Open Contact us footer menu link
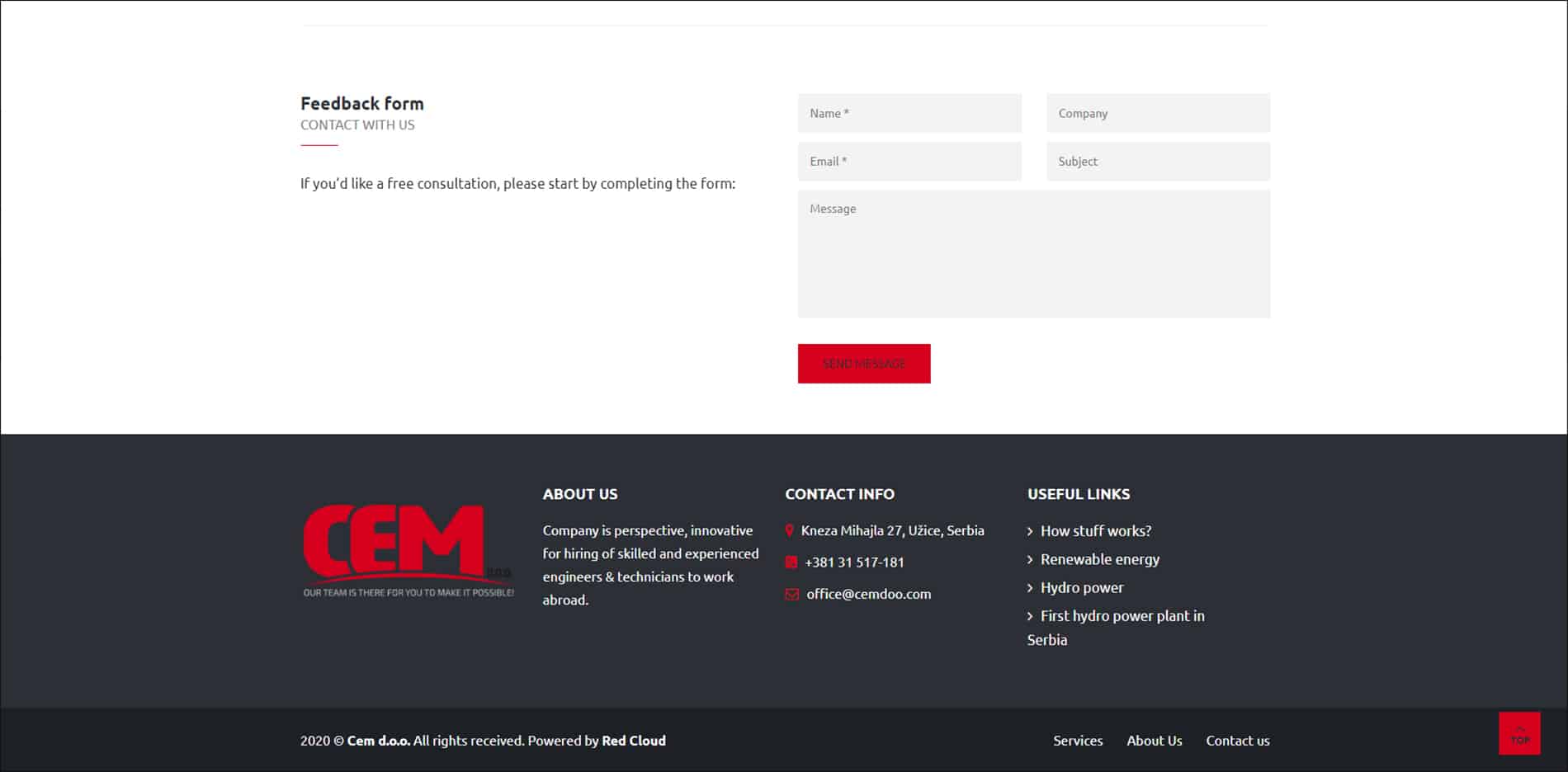 1237,741
